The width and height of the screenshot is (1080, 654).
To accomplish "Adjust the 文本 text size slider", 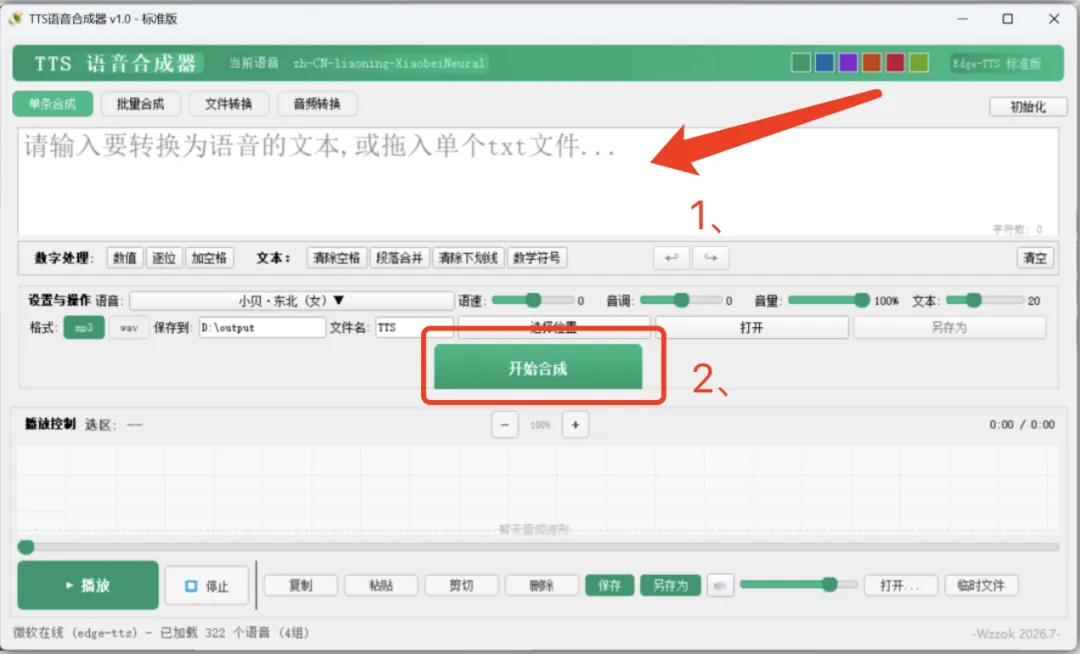I will pyautogui.click(x=985, y=300).
